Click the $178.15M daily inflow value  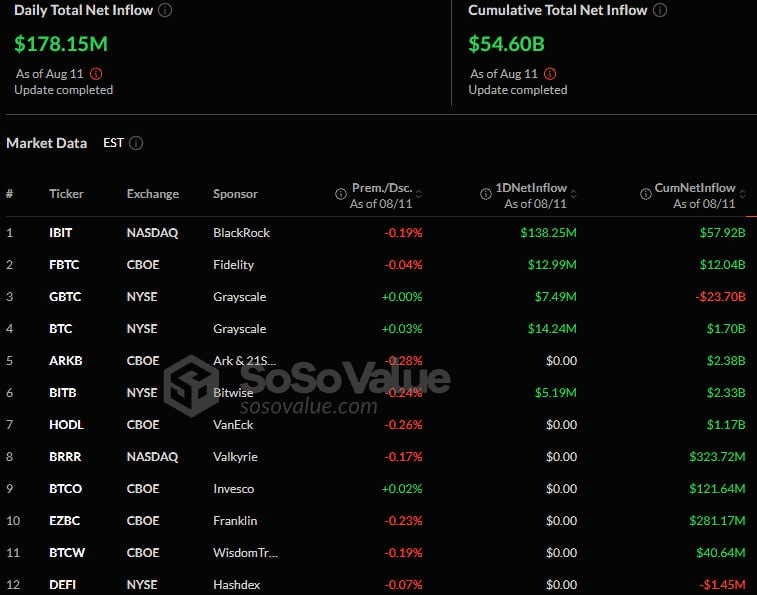click(x=61, y=44)
